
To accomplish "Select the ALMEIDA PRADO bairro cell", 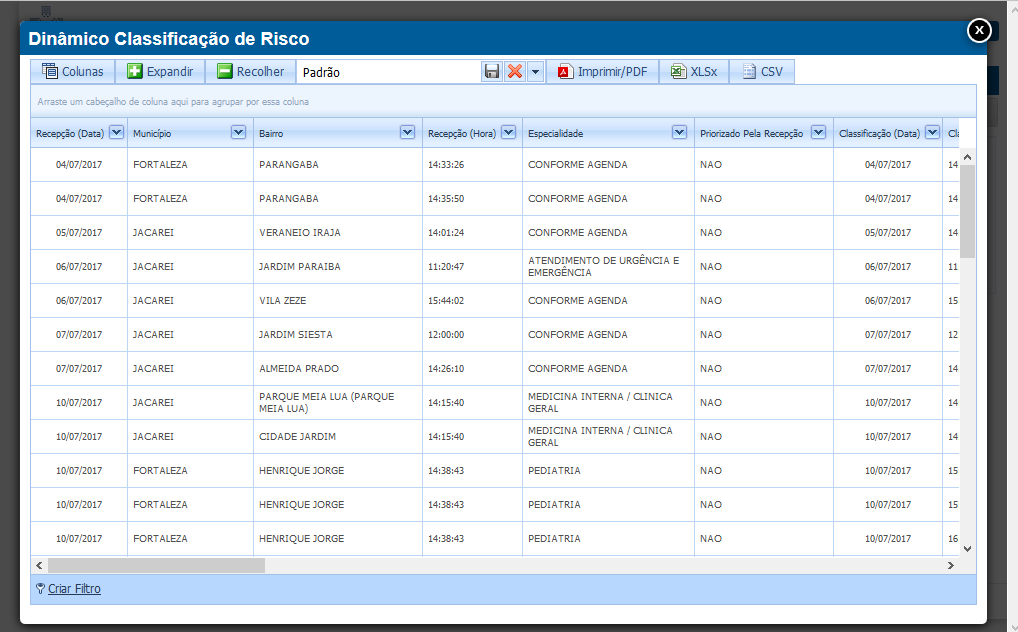I will coord(338,368).
